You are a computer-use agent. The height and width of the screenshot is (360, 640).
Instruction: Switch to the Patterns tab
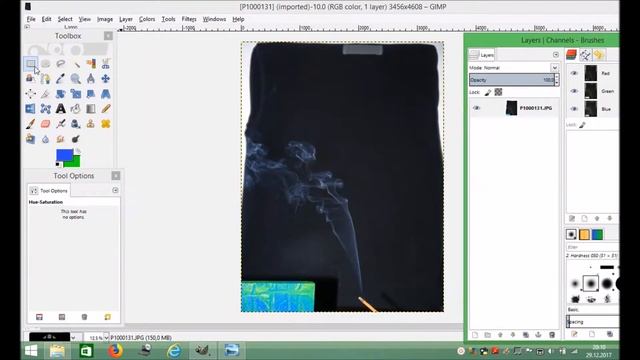584,234
